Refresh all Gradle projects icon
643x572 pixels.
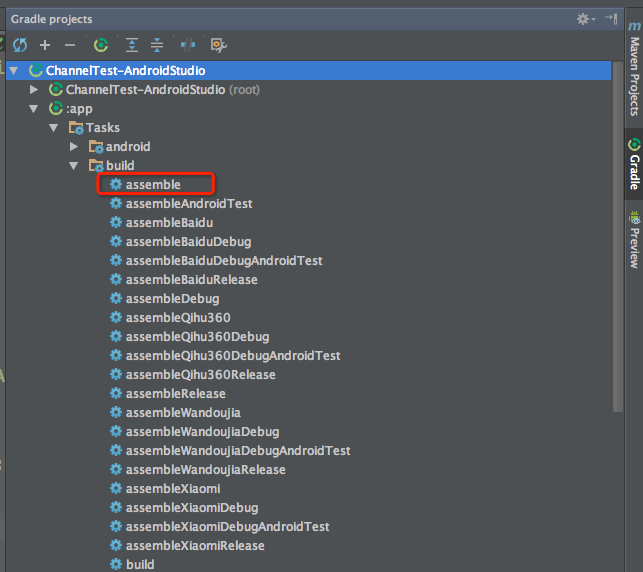pos(20,45)
